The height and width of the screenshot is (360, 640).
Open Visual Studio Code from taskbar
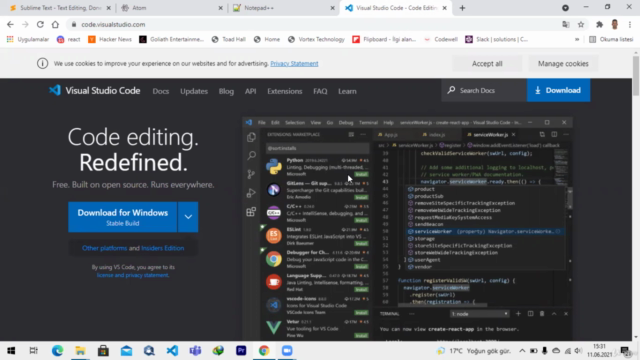pyautogui.click(x=172, y=351)
